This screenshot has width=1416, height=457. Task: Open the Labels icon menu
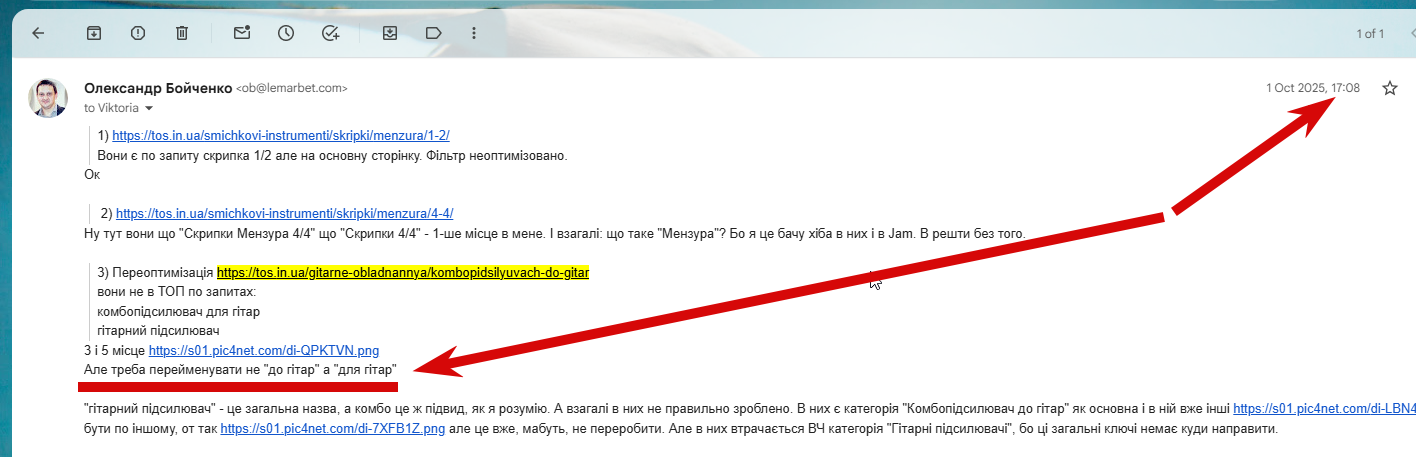coord(434,33)
